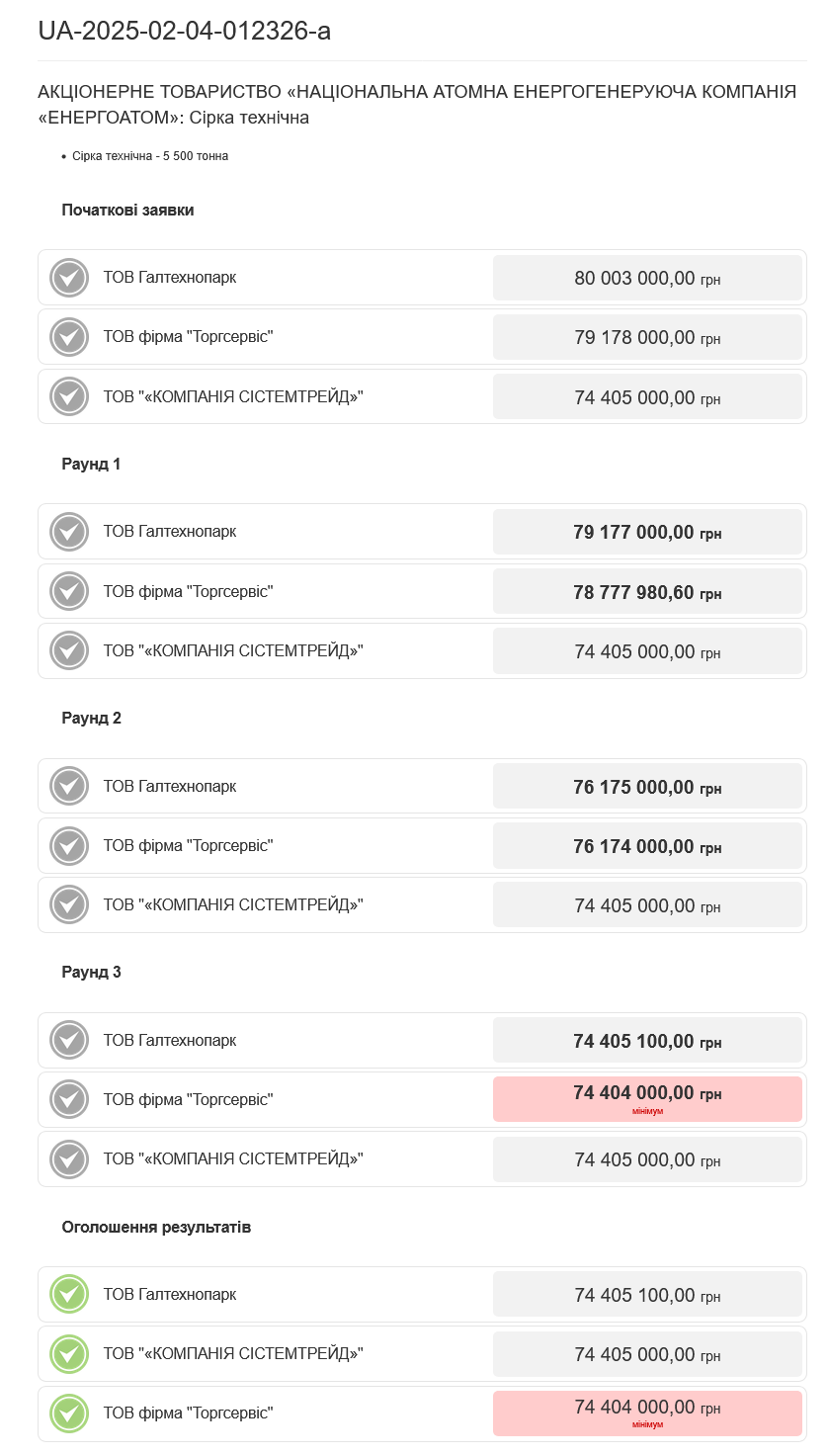Click the Сірка технічна - 5 500 тонна item
Viewport: 828px width, 1456px height.
click(150, 156)
